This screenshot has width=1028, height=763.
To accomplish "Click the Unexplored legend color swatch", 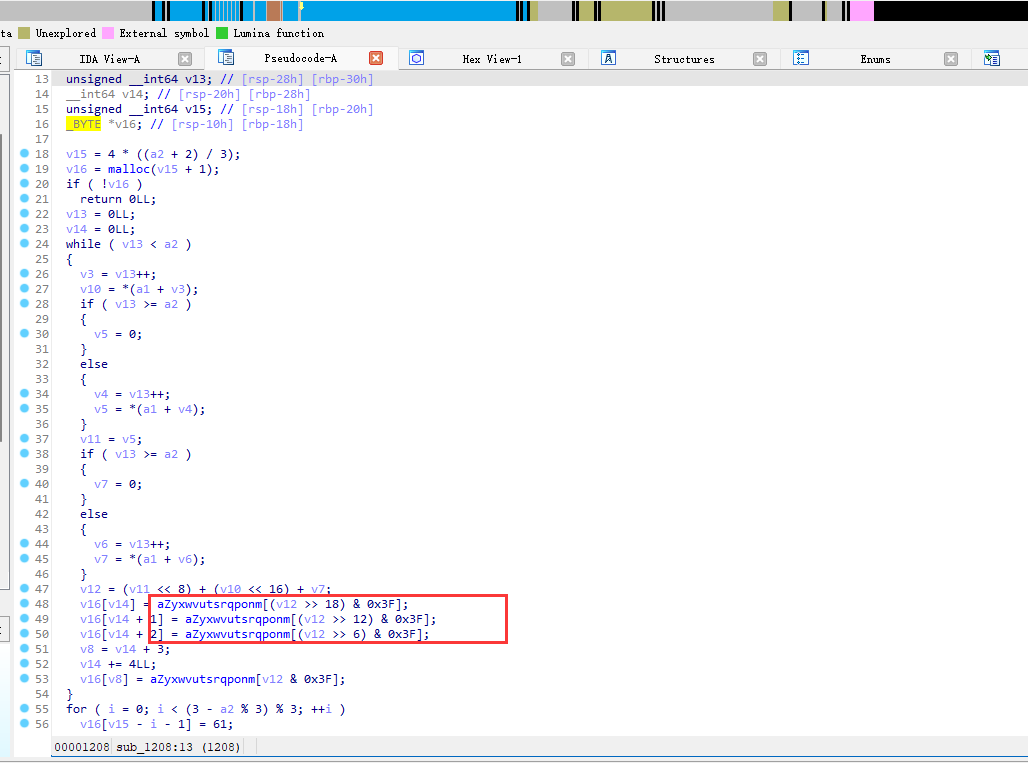I will tap(24, 33).
